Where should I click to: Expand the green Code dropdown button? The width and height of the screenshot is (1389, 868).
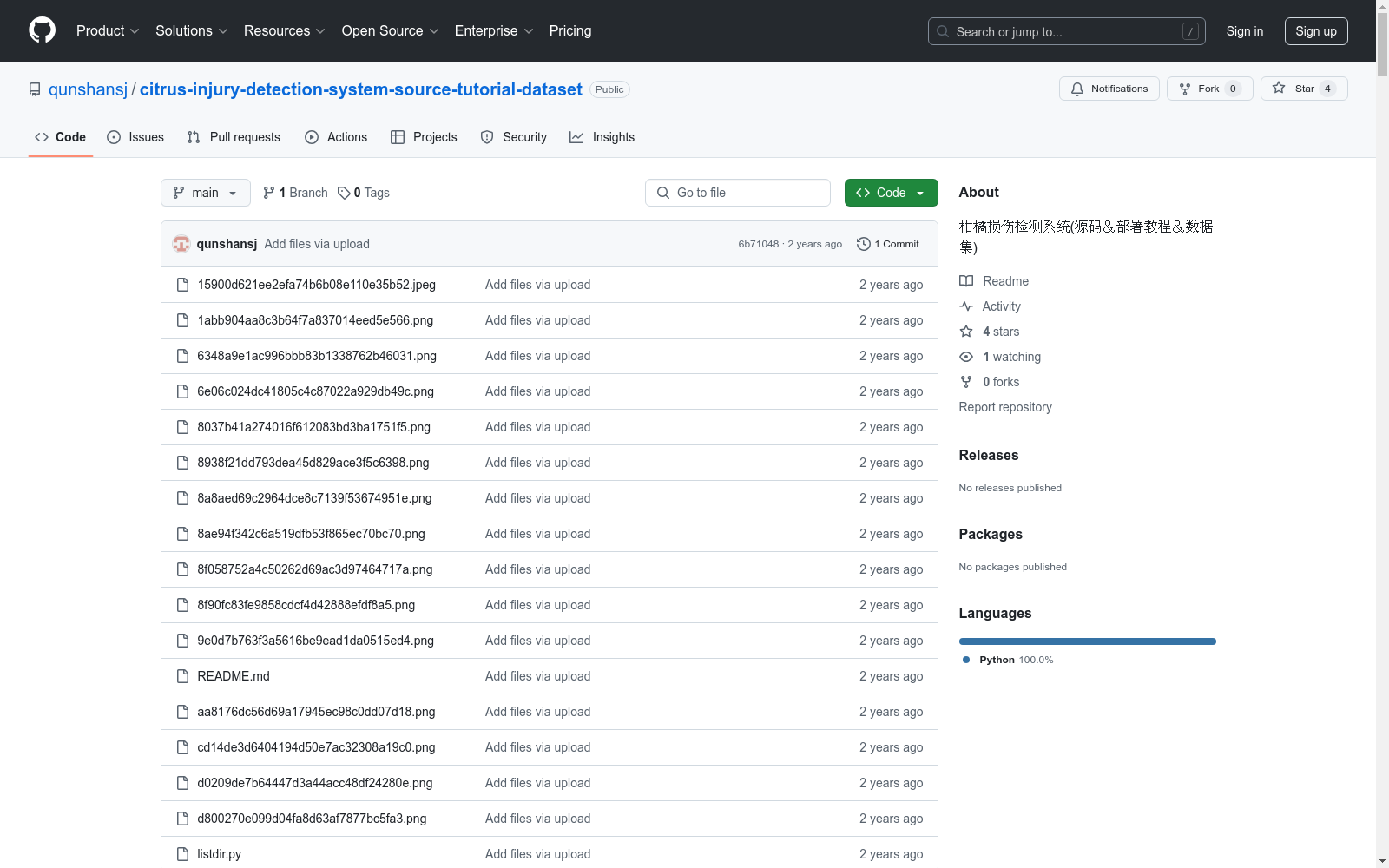tap(891, 193)
